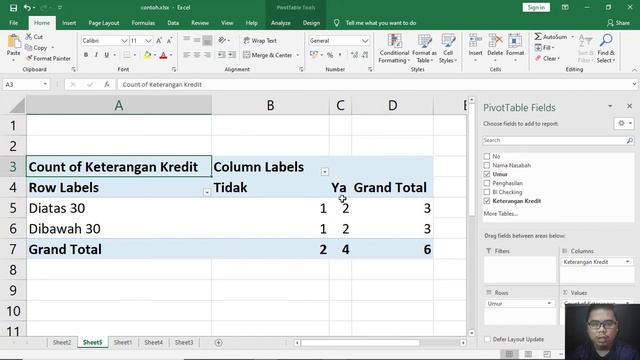Click the formula bar text field
This screenshot has height=360, width=640.
[375, 84]
